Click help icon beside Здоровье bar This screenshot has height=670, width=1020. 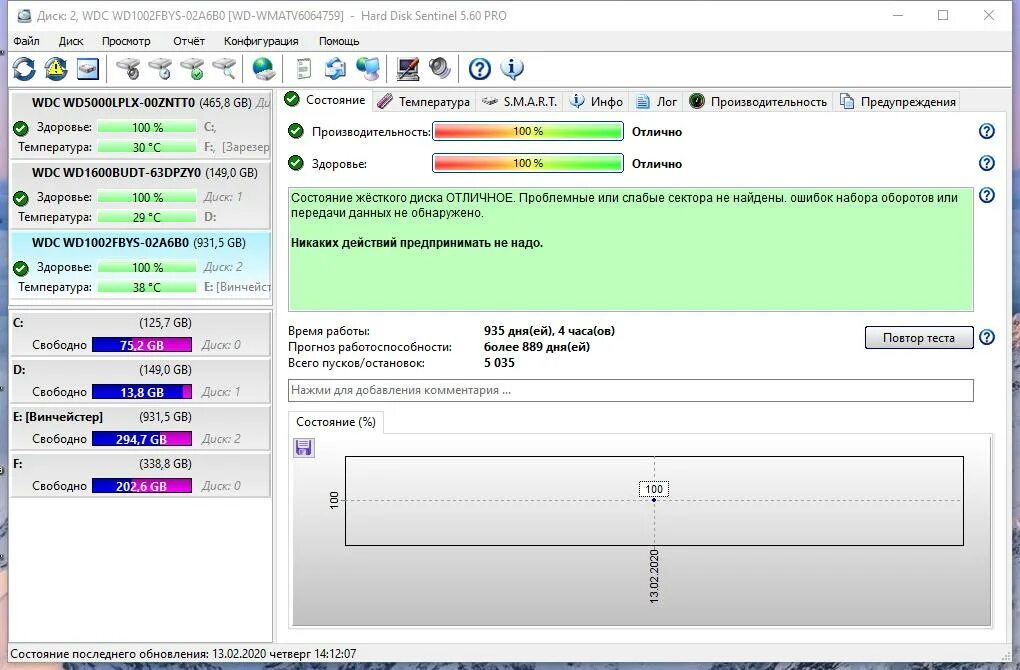987,163
